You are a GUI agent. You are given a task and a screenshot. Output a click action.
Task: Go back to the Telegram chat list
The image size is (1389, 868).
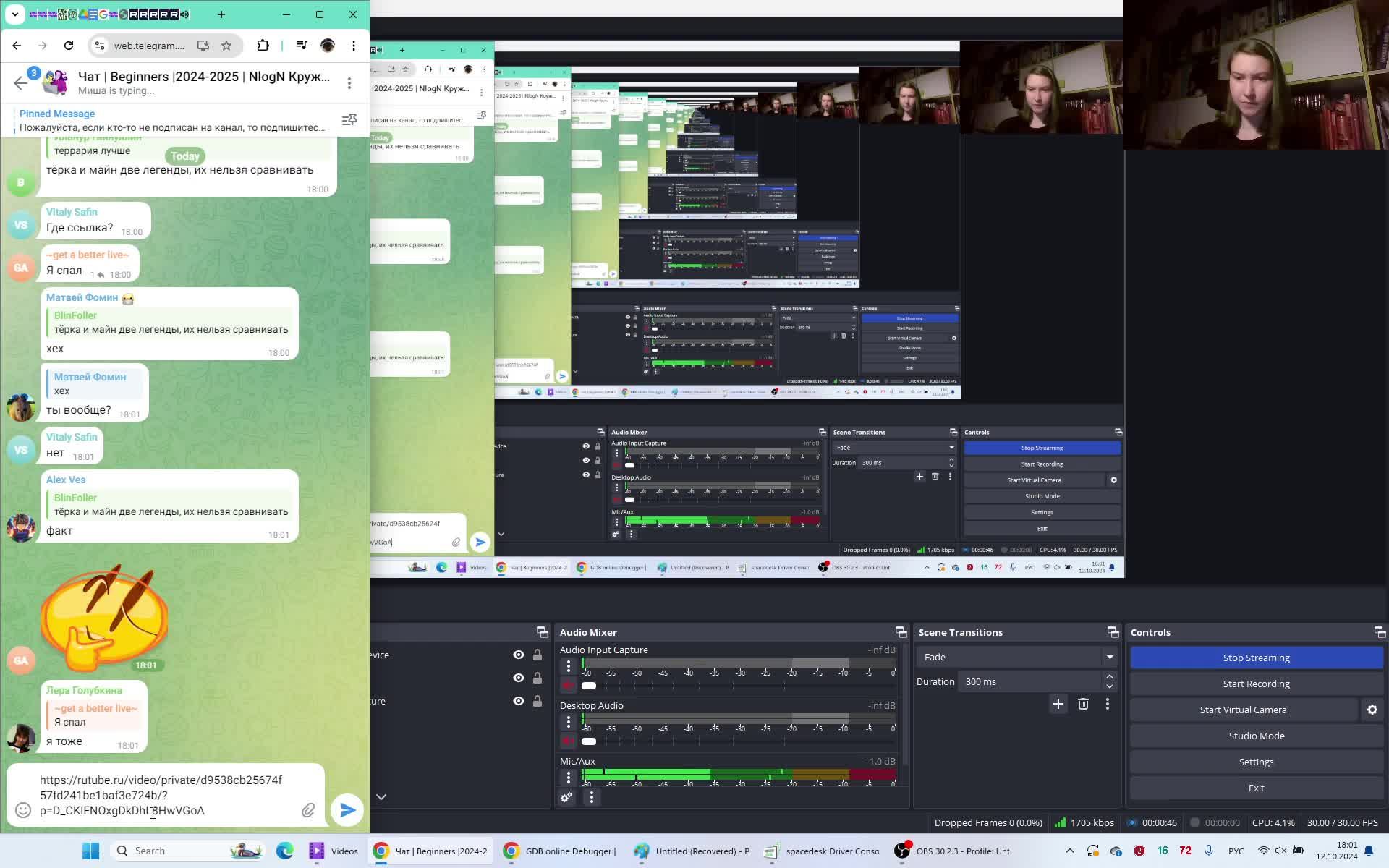20,83
